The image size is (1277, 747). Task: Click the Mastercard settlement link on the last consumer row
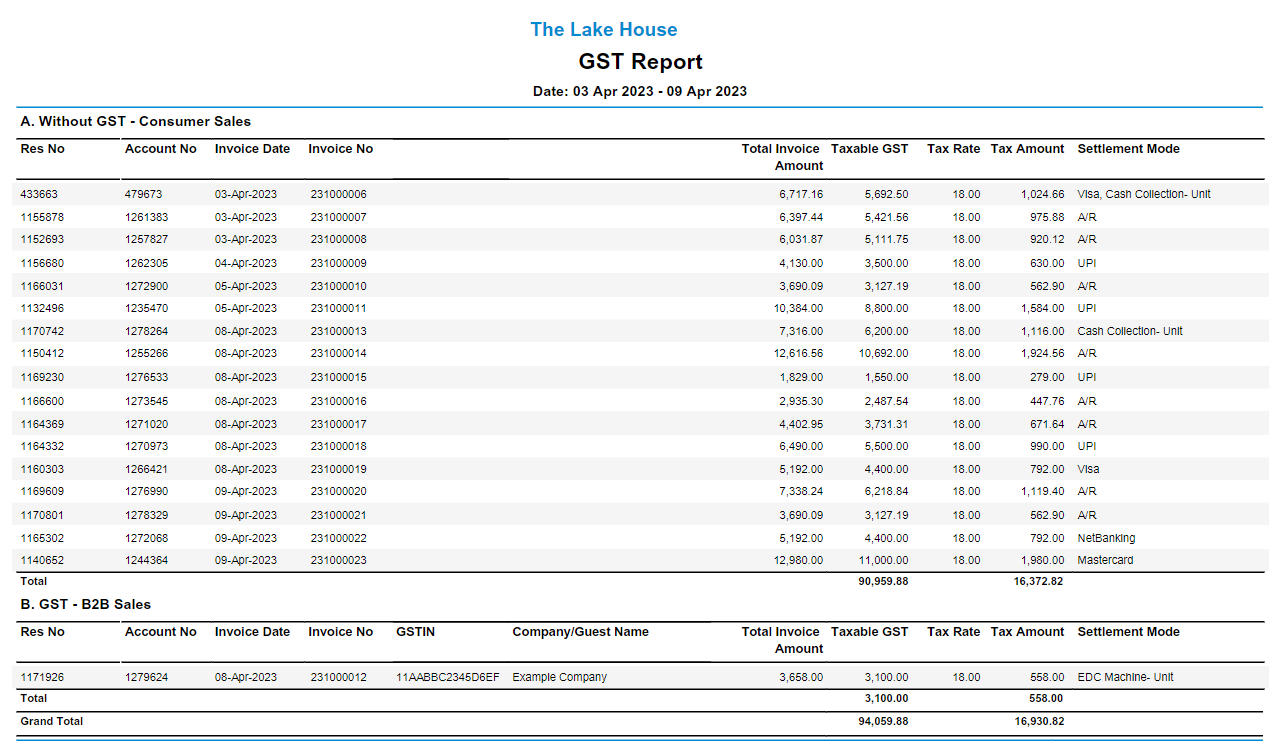click(x=1104, y=560)
